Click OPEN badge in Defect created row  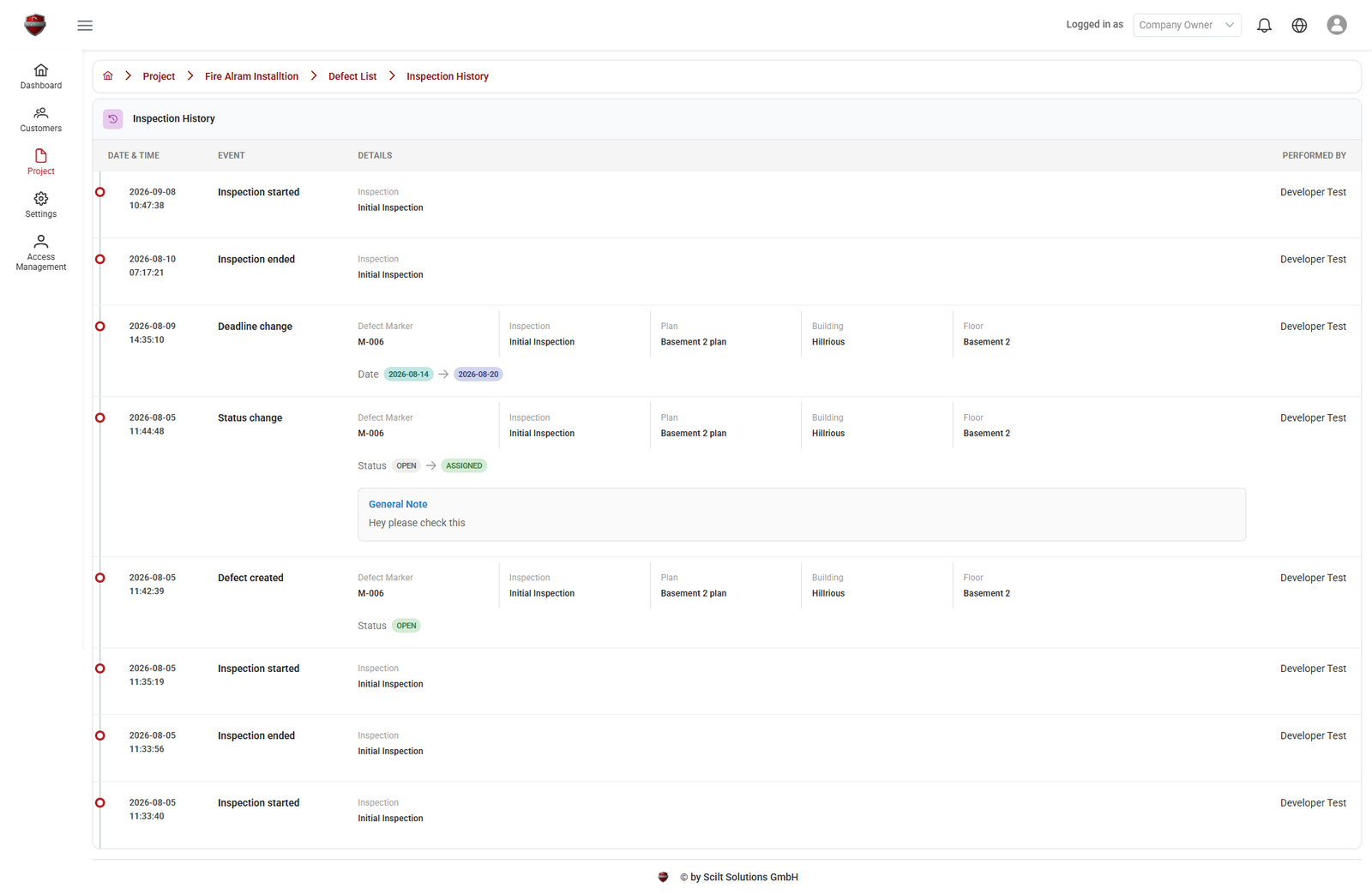[406, 626]
